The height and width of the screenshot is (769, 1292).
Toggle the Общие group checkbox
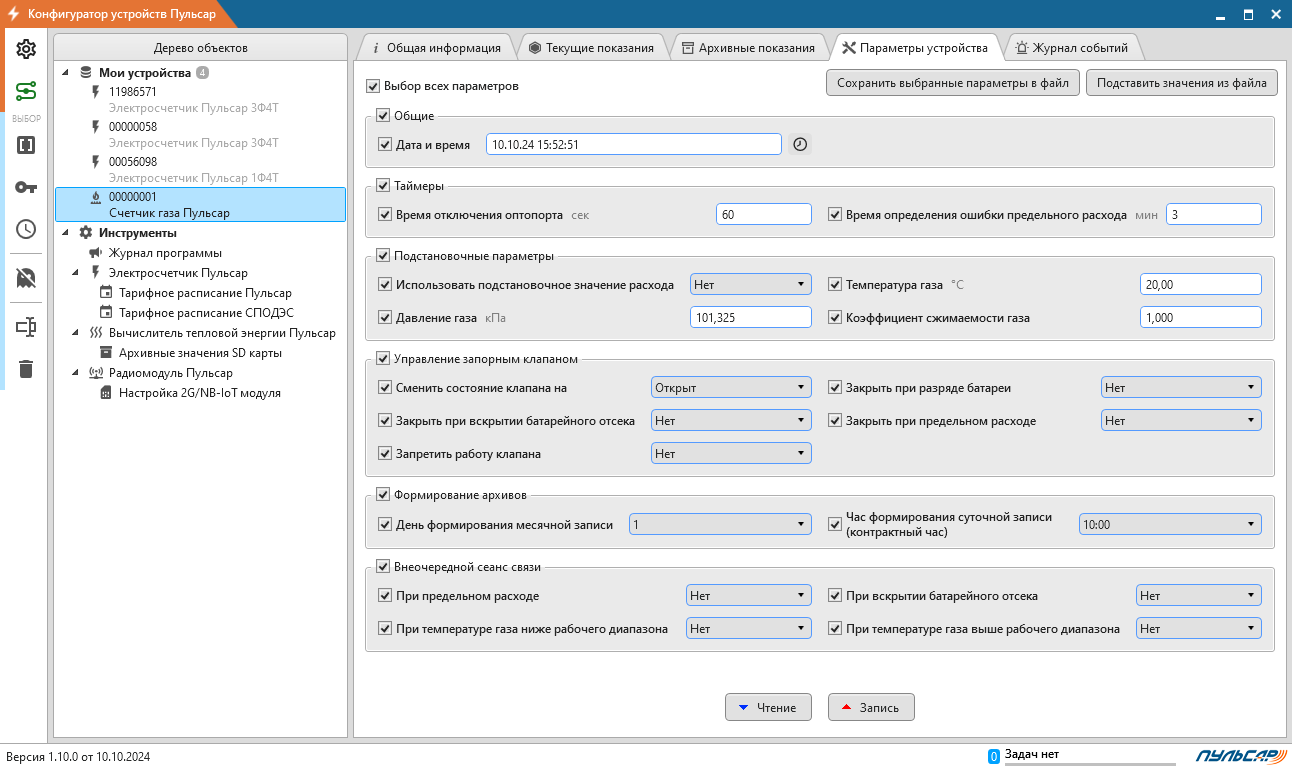pyautogui.click(x=382, y=116)
